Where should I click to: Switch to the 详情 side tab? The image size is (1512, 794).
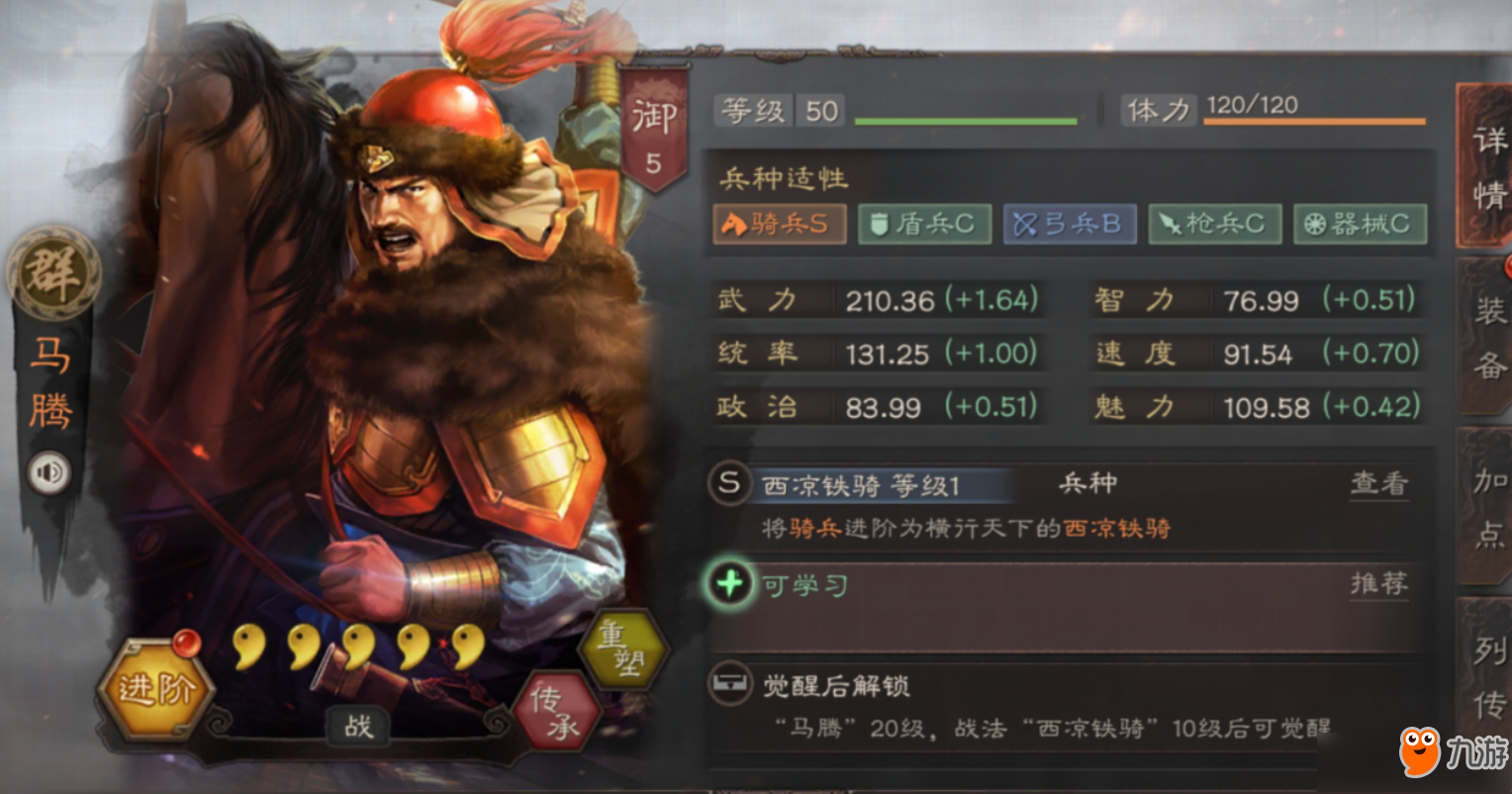pyautogui.click(x=1484, y=166)
